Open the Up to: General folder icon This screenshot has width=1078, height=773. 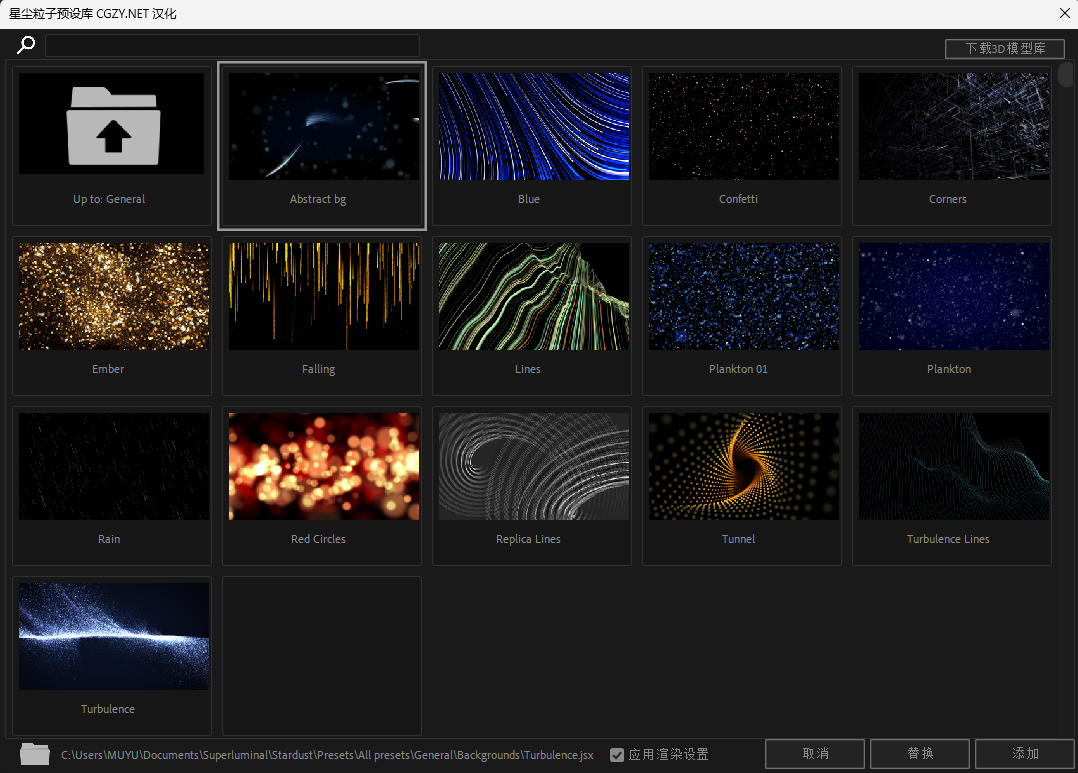(113, 126)
